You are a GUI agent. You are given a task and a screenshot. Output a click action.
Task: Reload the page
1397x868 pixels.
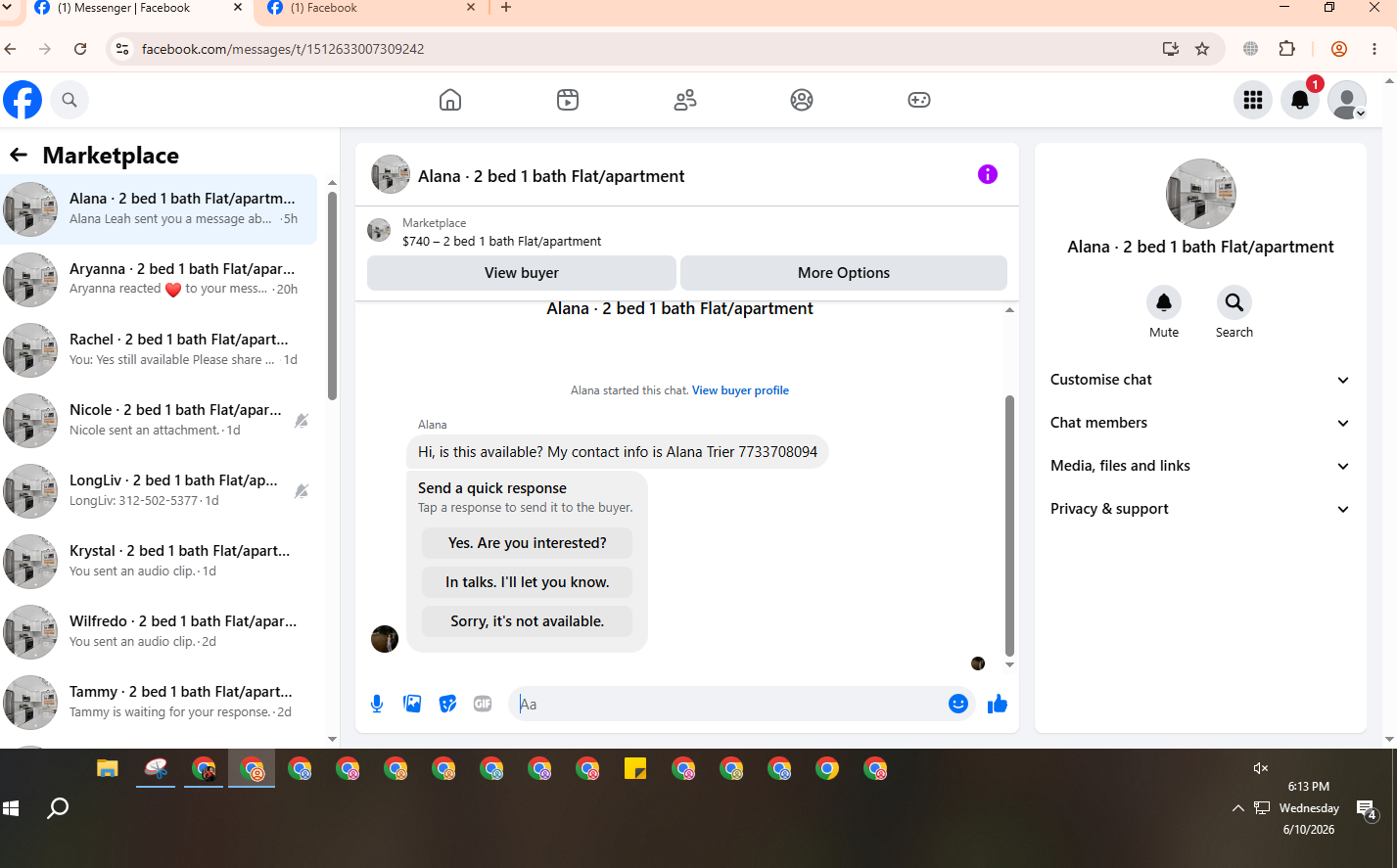(80, 49)
